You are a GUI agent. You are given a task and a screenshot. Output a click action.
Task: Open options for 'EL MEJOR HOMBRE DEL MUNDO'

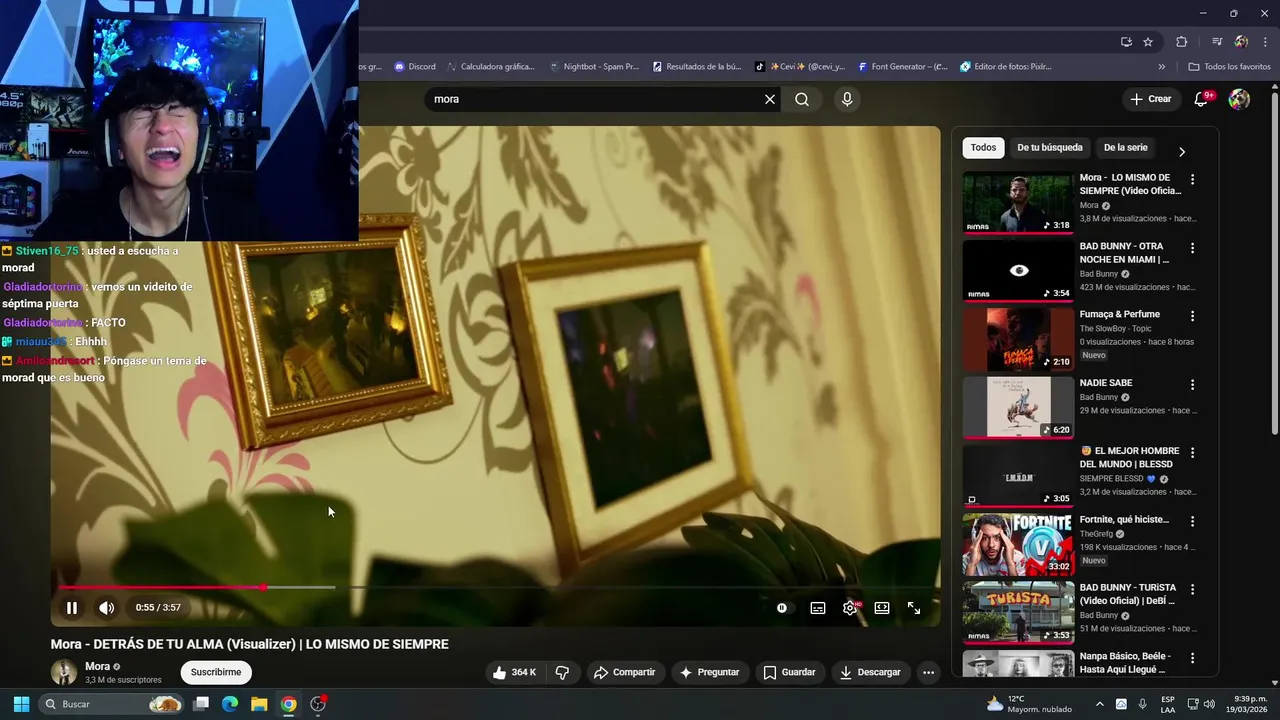point(1192,452)
